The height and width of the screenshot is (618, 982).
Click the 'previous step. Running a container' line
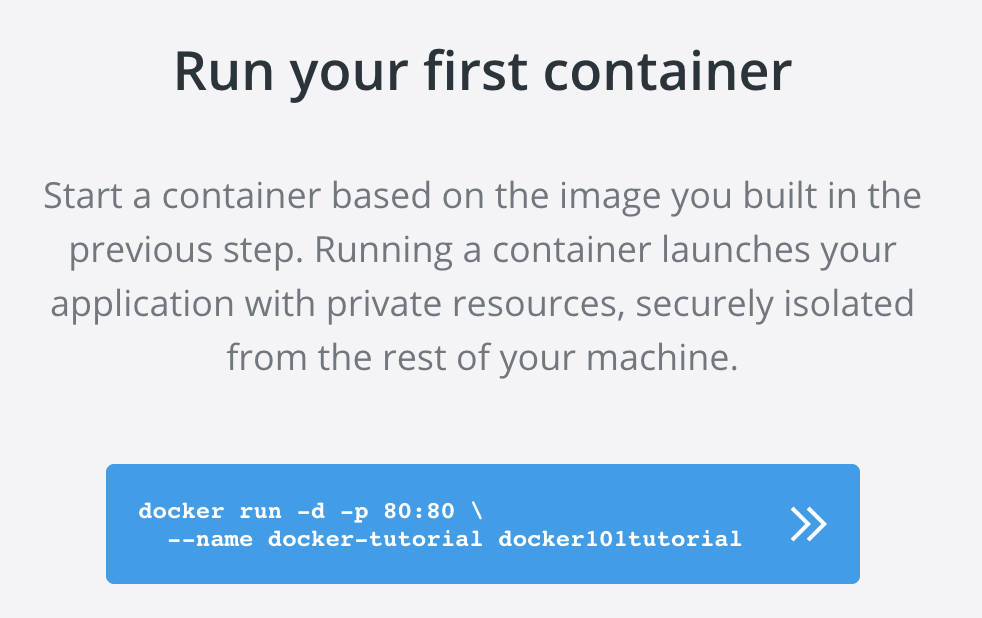coord(482,250)
